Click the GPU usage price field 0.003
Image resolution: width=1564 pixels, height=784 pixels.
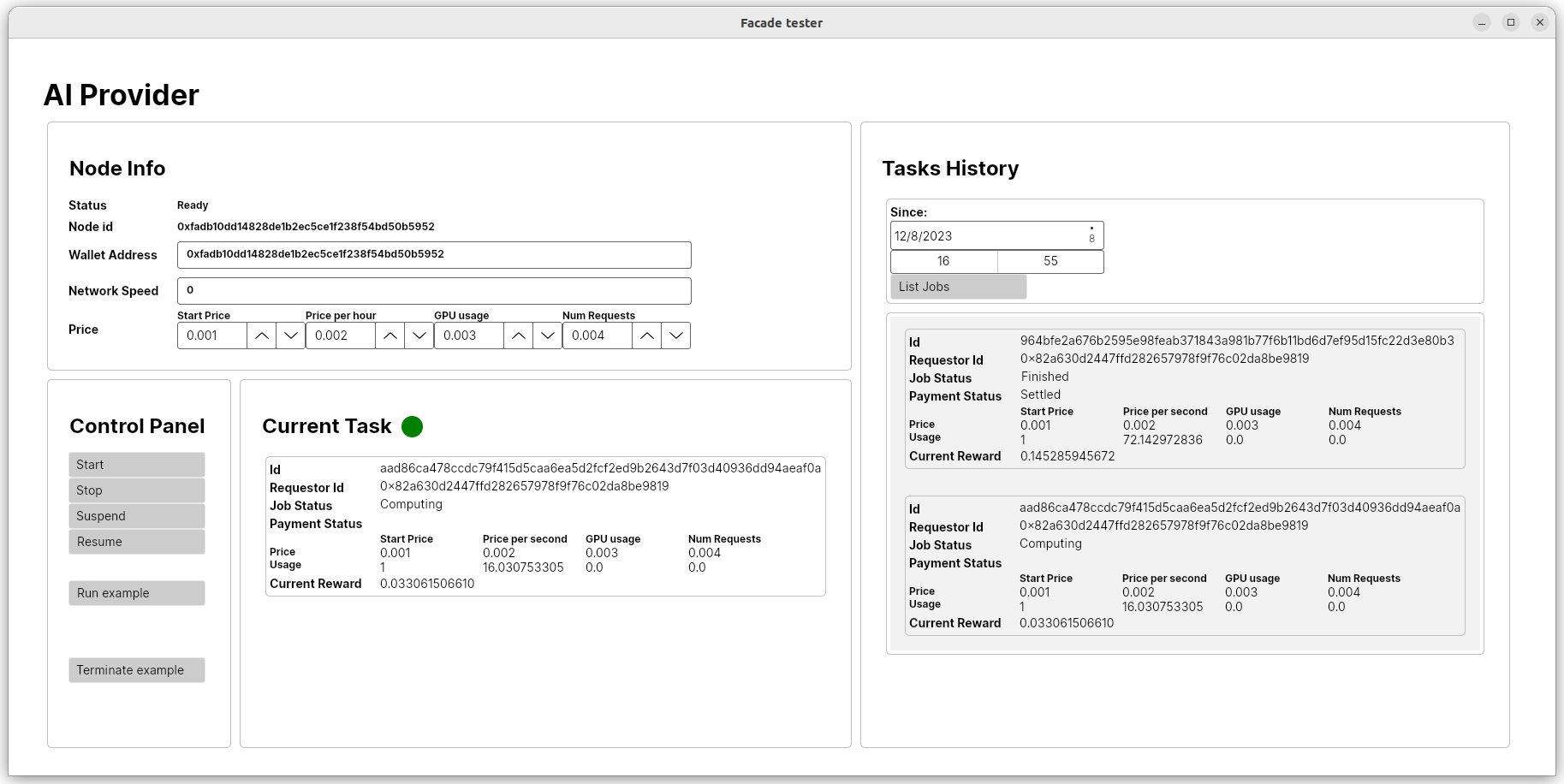click(x=469, y=336)
